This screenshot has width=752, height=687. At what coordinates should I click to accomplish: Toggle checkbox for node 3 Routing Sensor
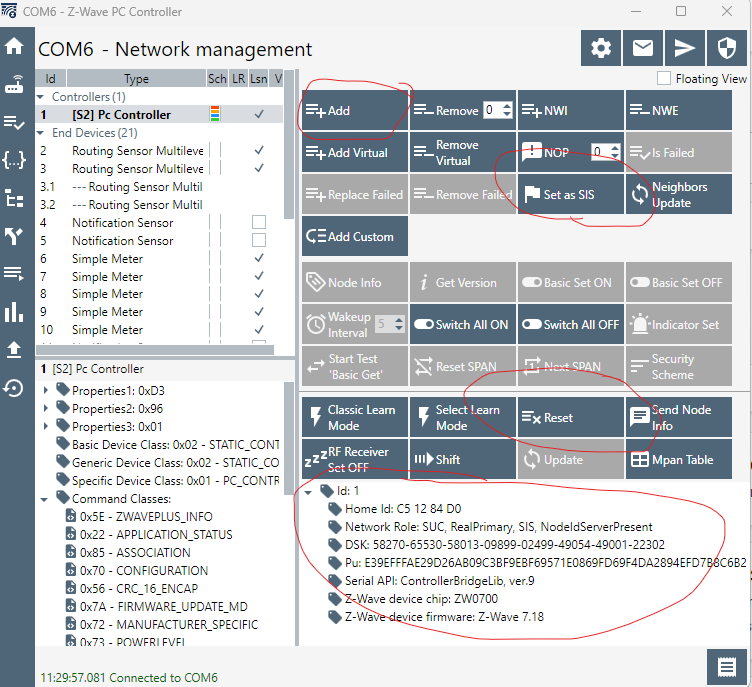259,168
